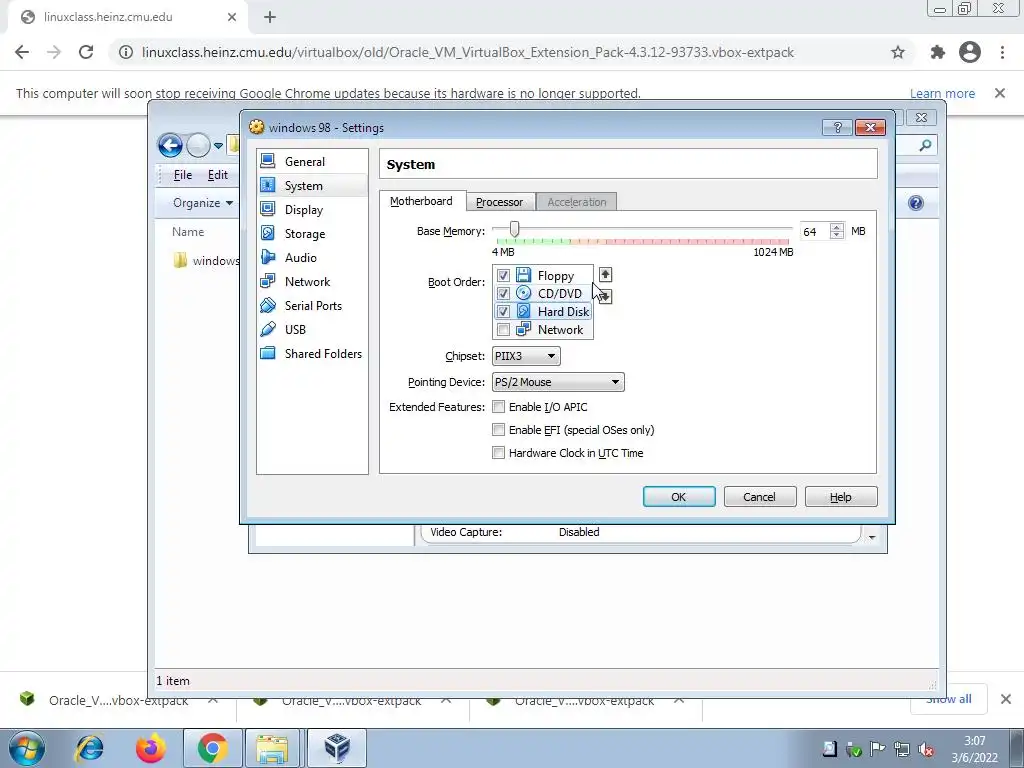The width and height of the screenshot is (1024, 768).
Task: Uncheck Hard Disk boot checkbox
Action: tap(503, 312)
